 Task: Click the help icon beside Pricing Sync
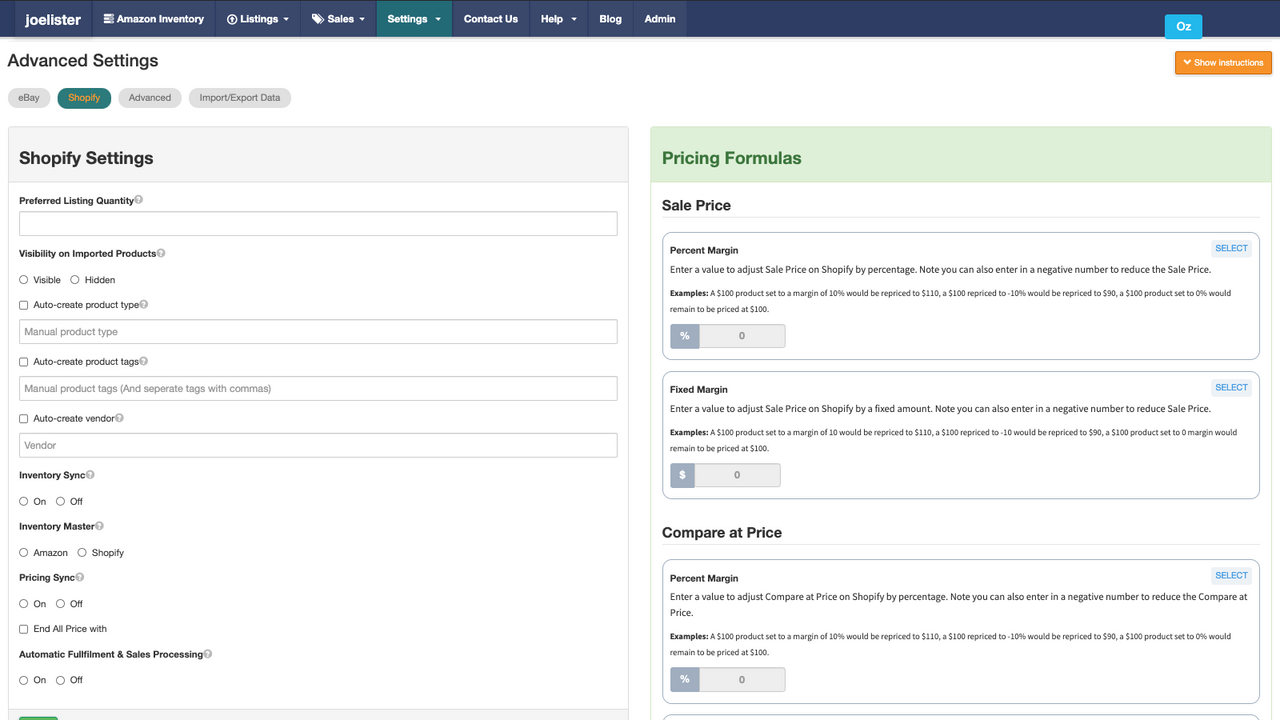pyautogui.click(x=82, y=576)
